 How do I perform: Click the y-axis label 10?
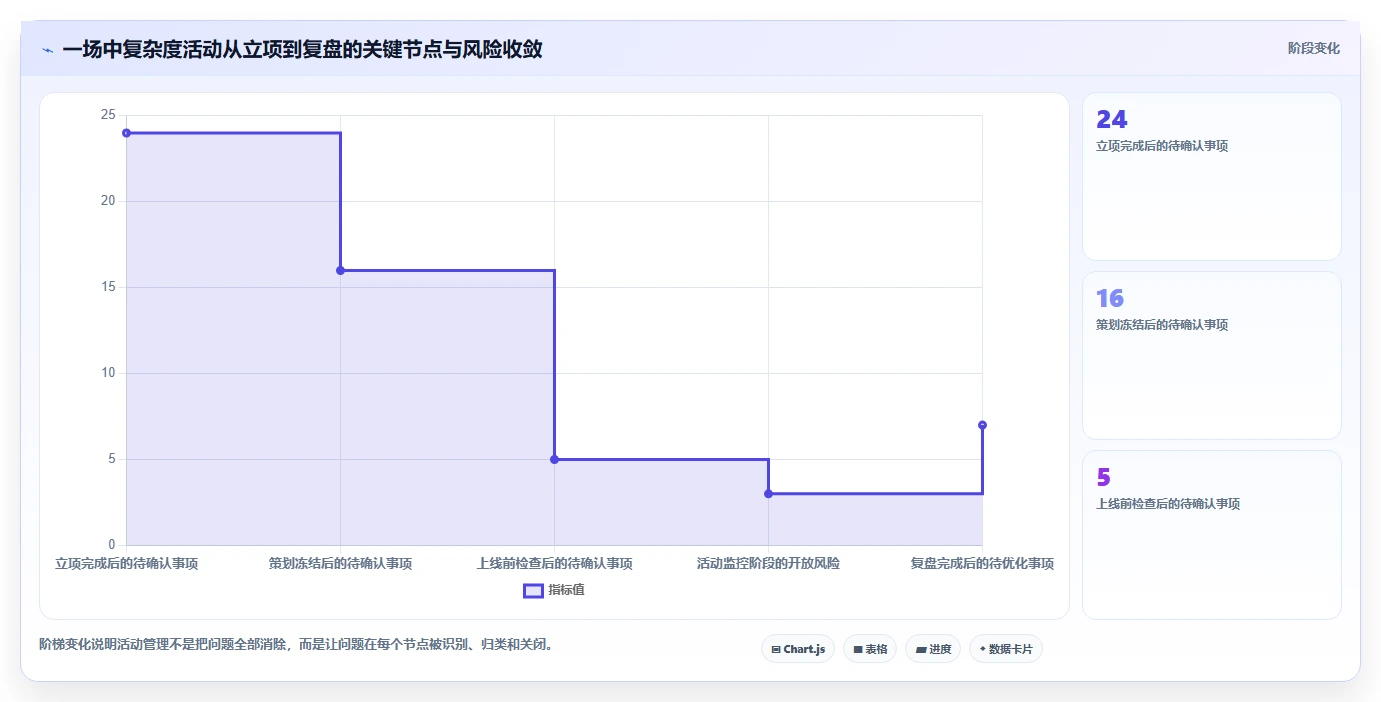[108, 373]
